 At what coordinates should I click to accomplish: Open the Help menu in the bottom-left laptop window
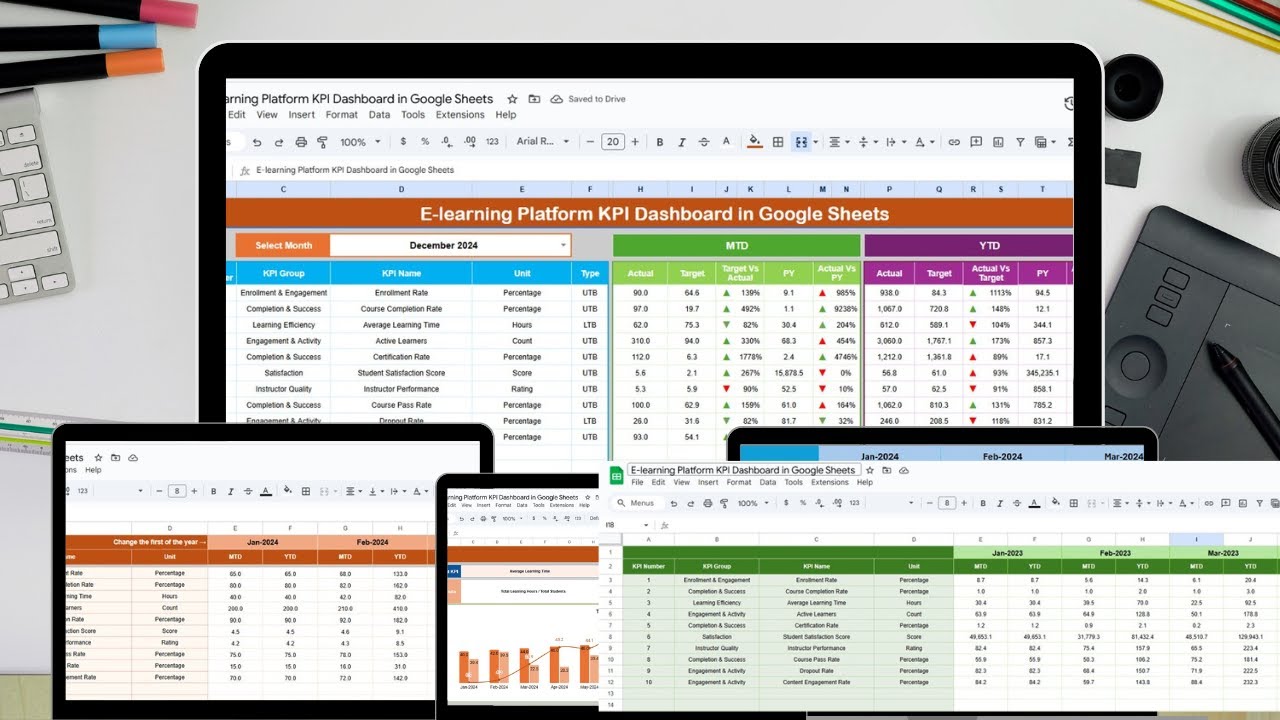[93, 470]
